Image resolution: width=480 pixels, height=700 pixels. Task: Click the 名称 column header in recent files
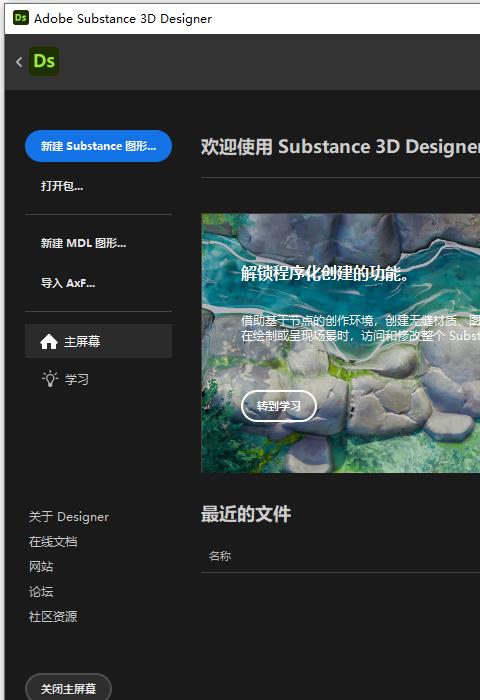pyautogui.click(x=220, y=556)
